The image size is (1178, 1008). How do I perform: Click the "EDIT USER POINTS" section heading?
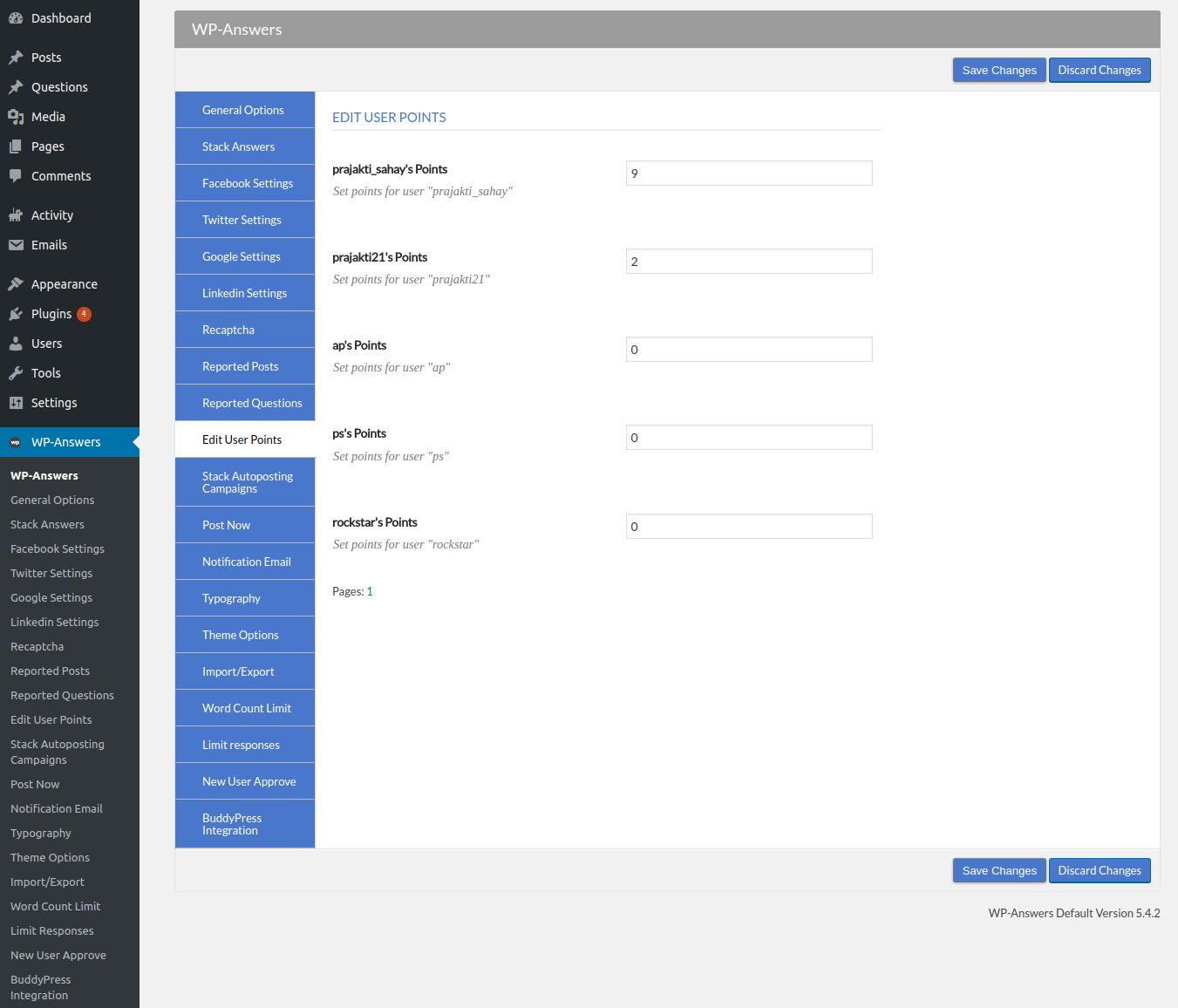pyautogui.click(x=389, y=118)
